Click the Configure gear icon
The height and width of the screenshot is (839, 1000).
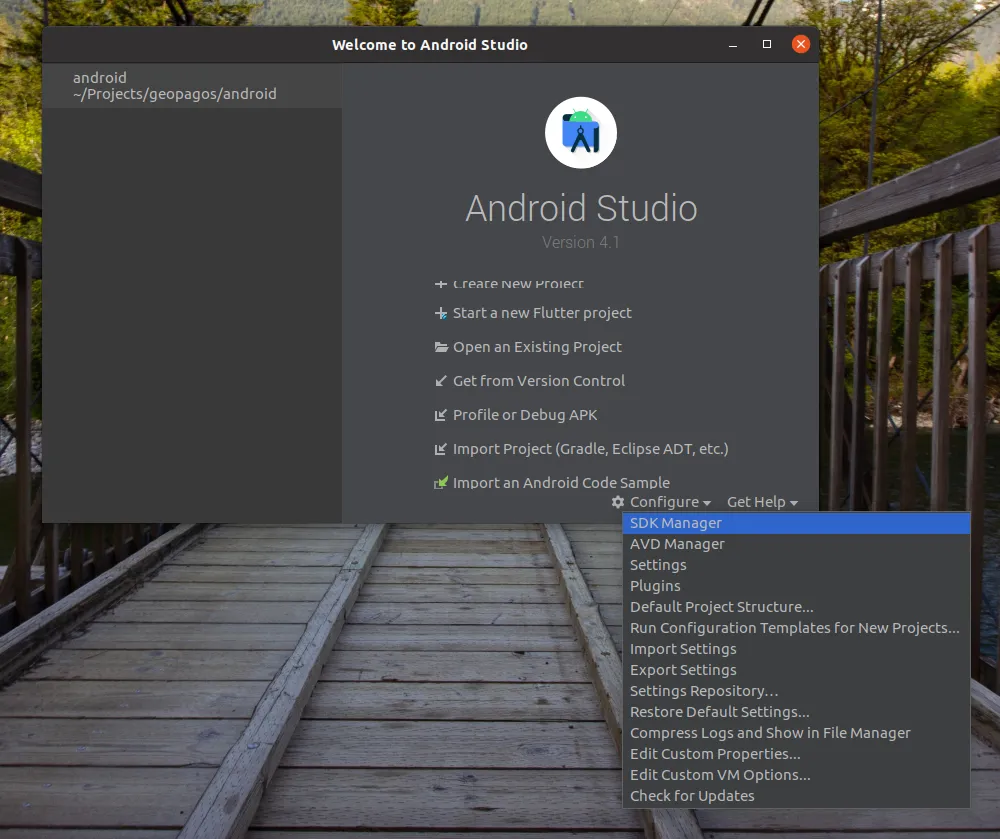(x=617, y=502)
